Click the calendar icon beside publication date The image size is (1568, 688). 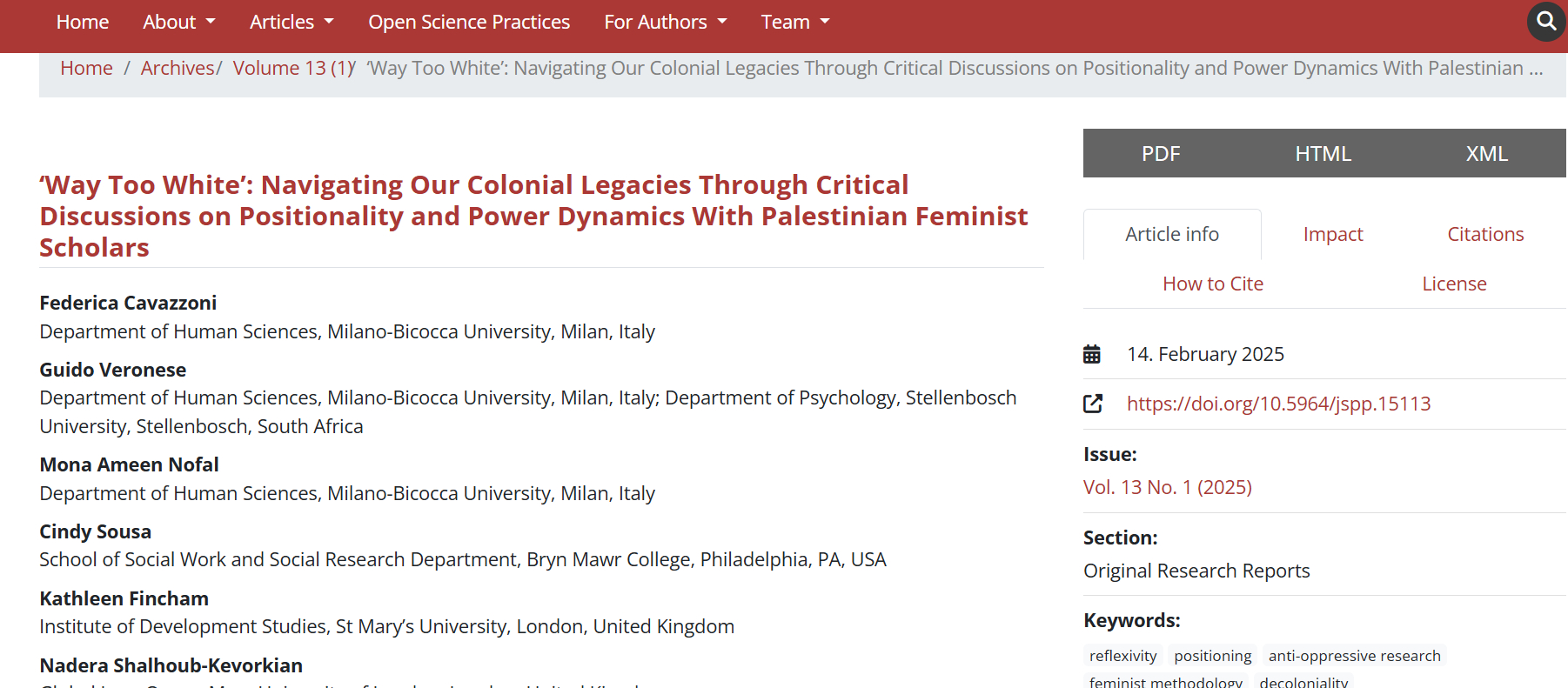pos(1092,354)
